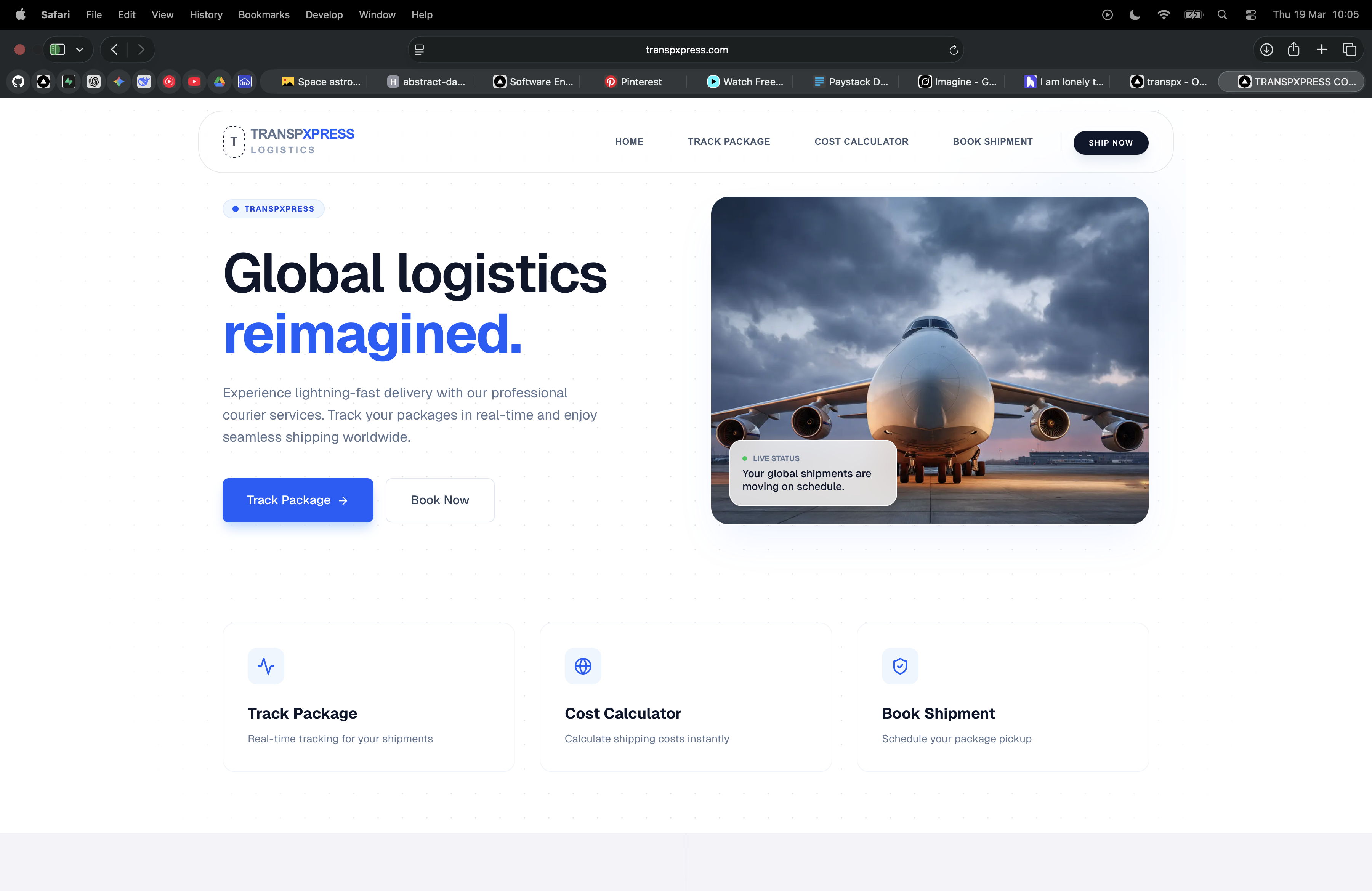The width and height of the screenshot is (1372, 891).
Task: Open the ChatGPT bookmark icon
Action: (93, 82)
